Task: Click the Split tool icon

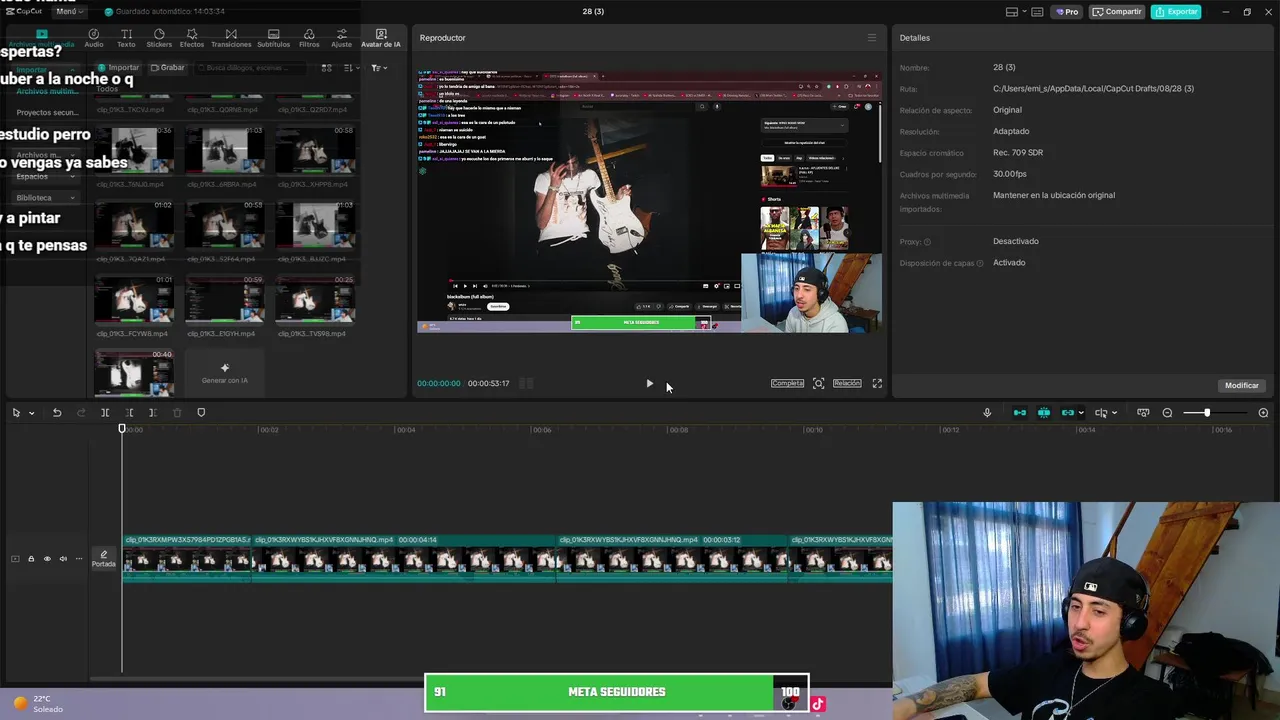Action: point(105,413)
